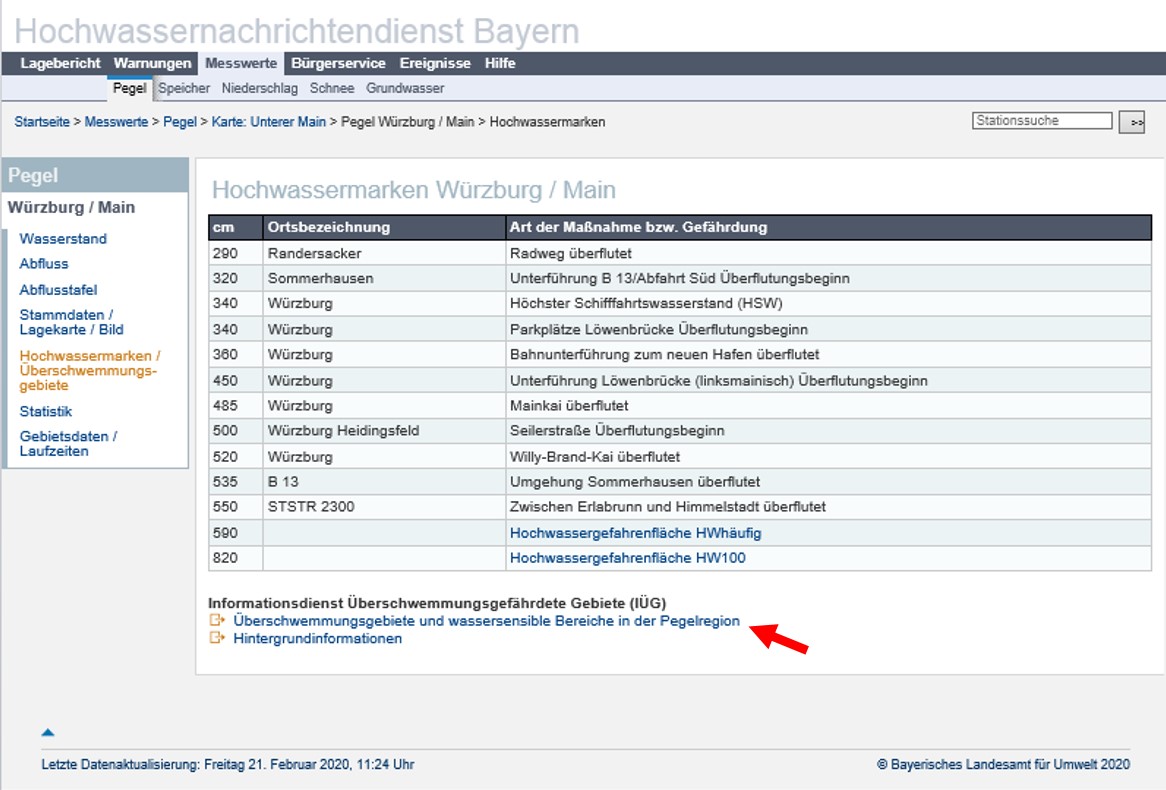Open Stammdaten / Lagekarte / Bild

[x=71, y=322]
